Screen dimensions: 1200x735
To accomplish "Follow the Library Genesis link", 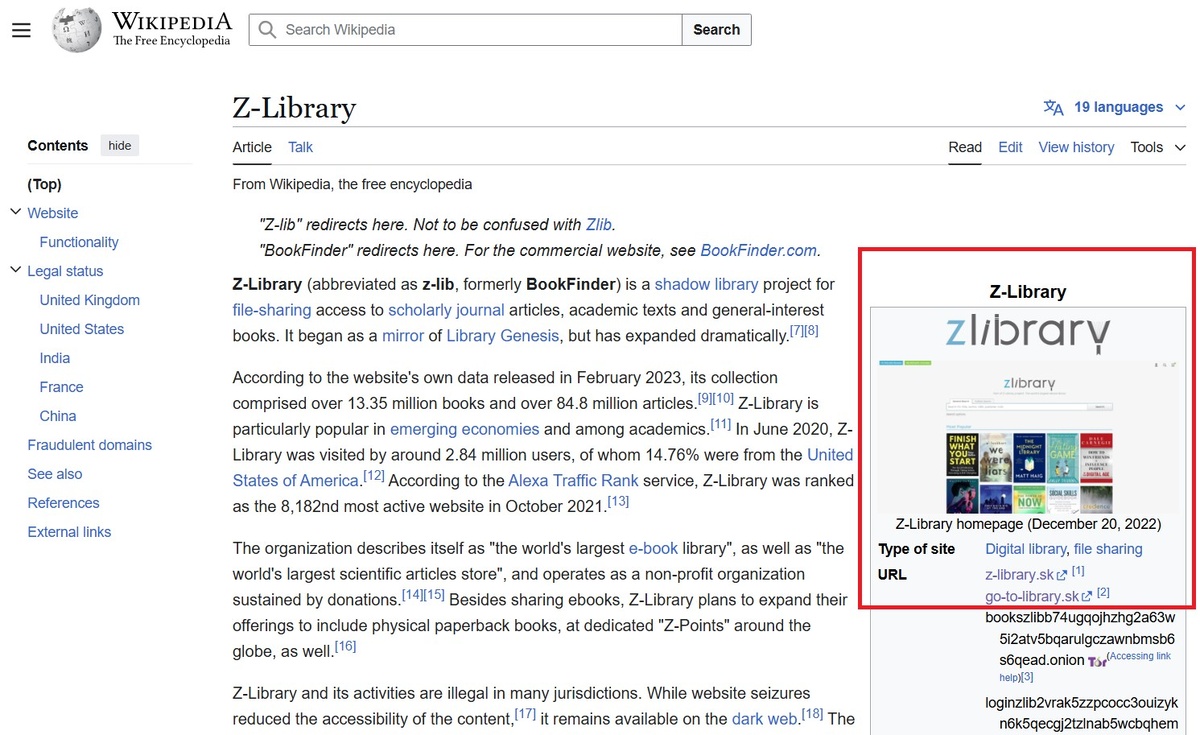I will pos(503,336).
